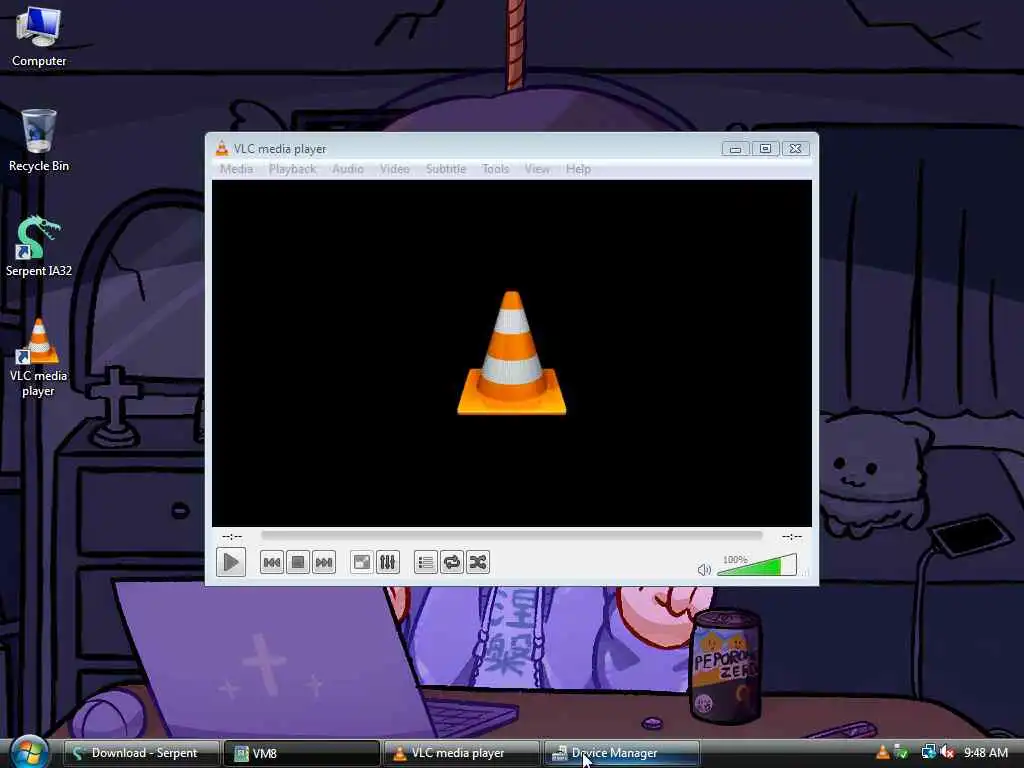Image resolution: width=1024 pixels, height=768 pixels.
Task: Open the Media menu
Action: coord(236,169)
